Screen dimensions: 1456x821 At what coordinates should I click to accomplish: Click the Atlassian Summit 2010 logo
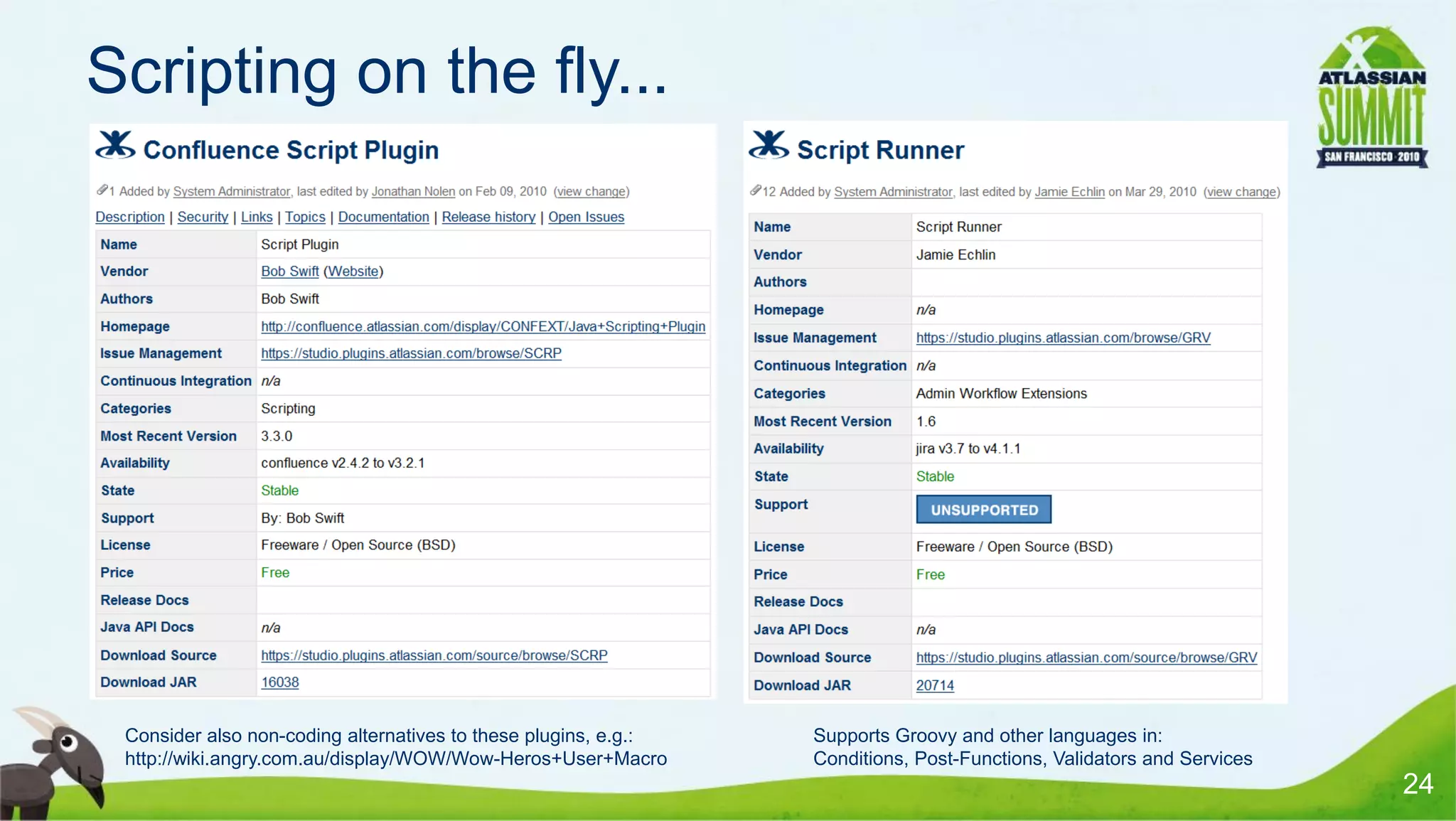click(x=1371, y=98)
